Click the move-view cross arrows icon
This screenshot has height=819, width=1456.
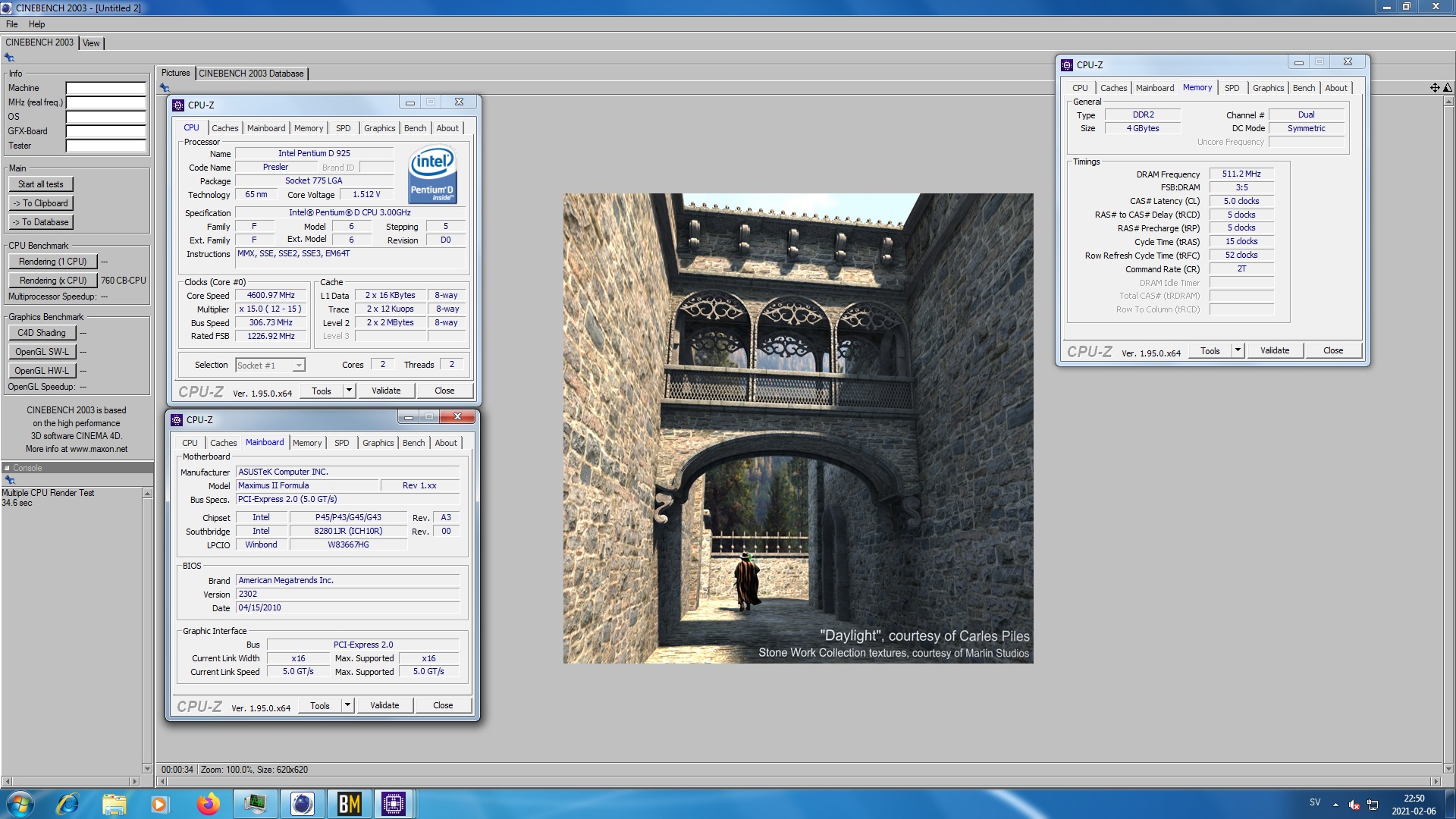1435,88
